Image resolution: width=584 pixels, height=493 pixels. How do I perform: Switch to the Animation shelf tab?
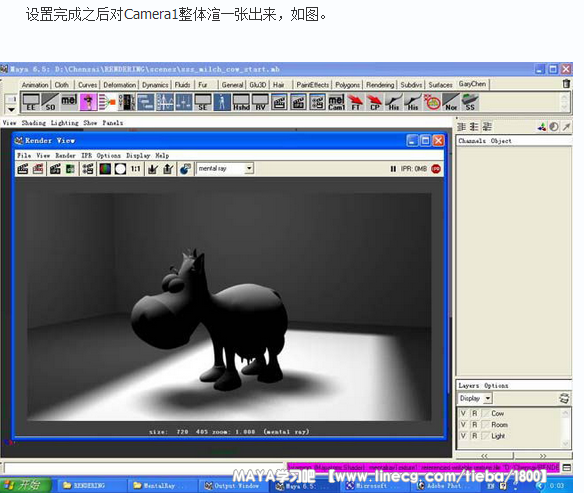(x=35, y=85)
